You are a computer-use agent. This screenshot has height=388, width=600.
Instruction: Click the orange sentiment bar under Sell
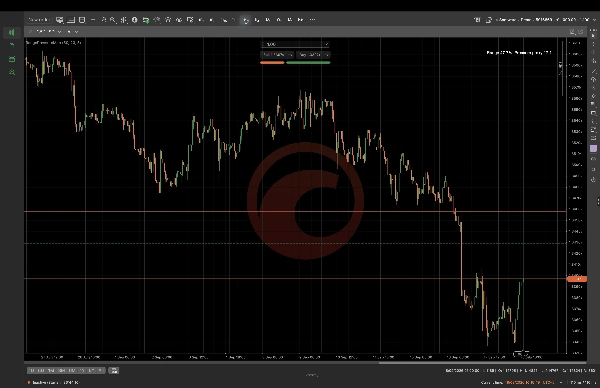tap(272, 62)
